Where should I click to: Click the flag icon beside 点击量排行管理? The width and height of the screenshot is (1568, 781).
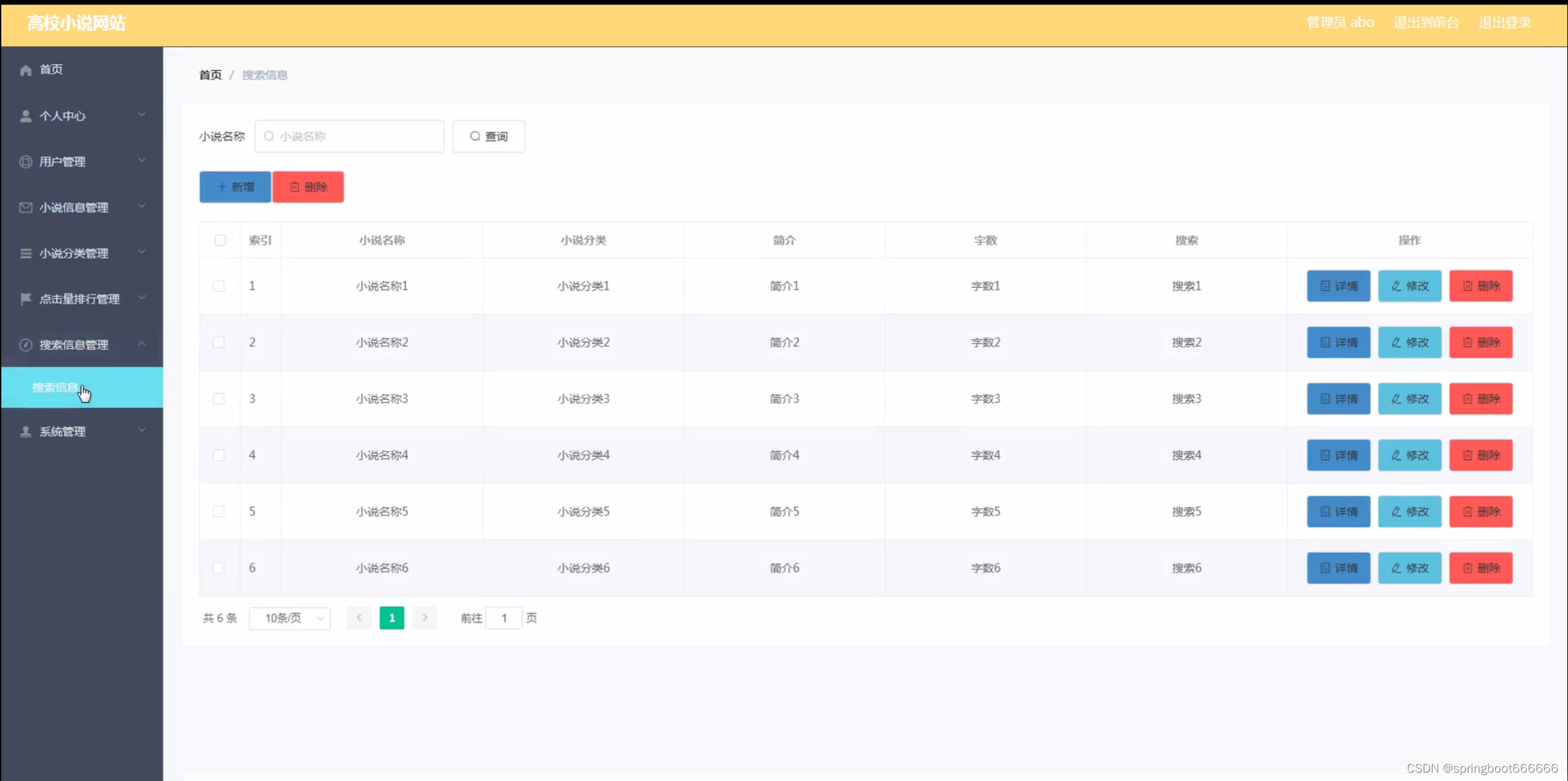pos(26,299)
